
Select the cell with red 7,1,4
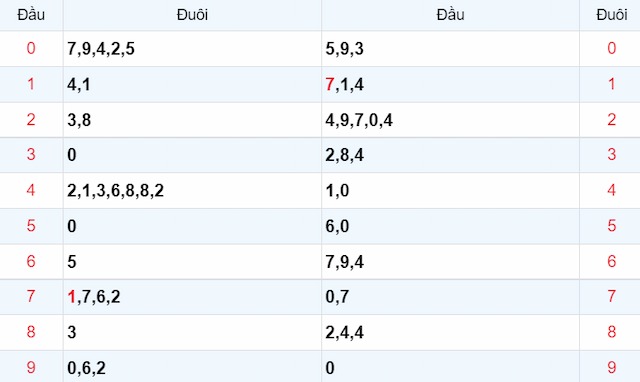(450, 84)
